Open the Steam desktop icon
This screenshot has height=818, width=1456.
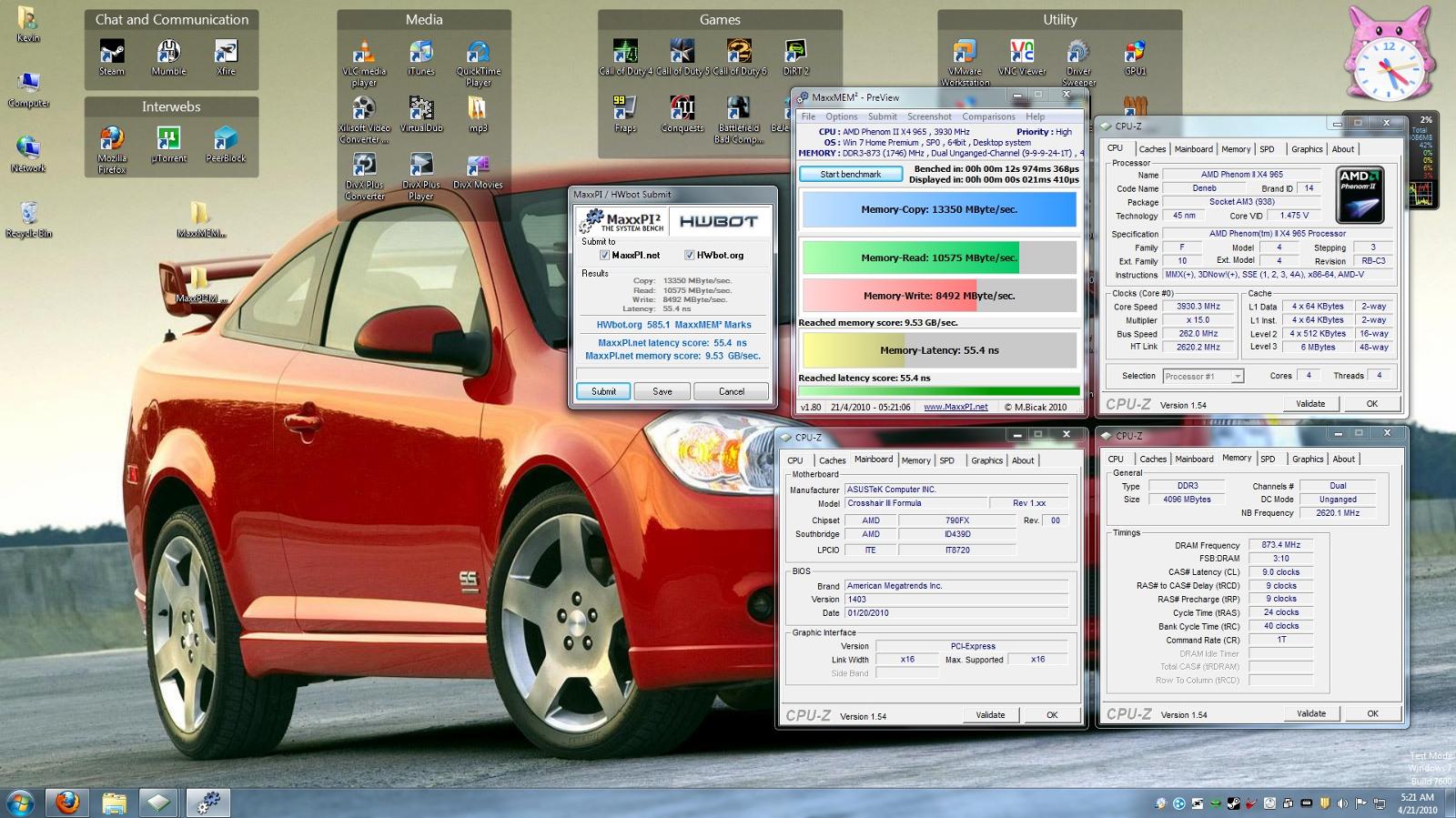112,57
